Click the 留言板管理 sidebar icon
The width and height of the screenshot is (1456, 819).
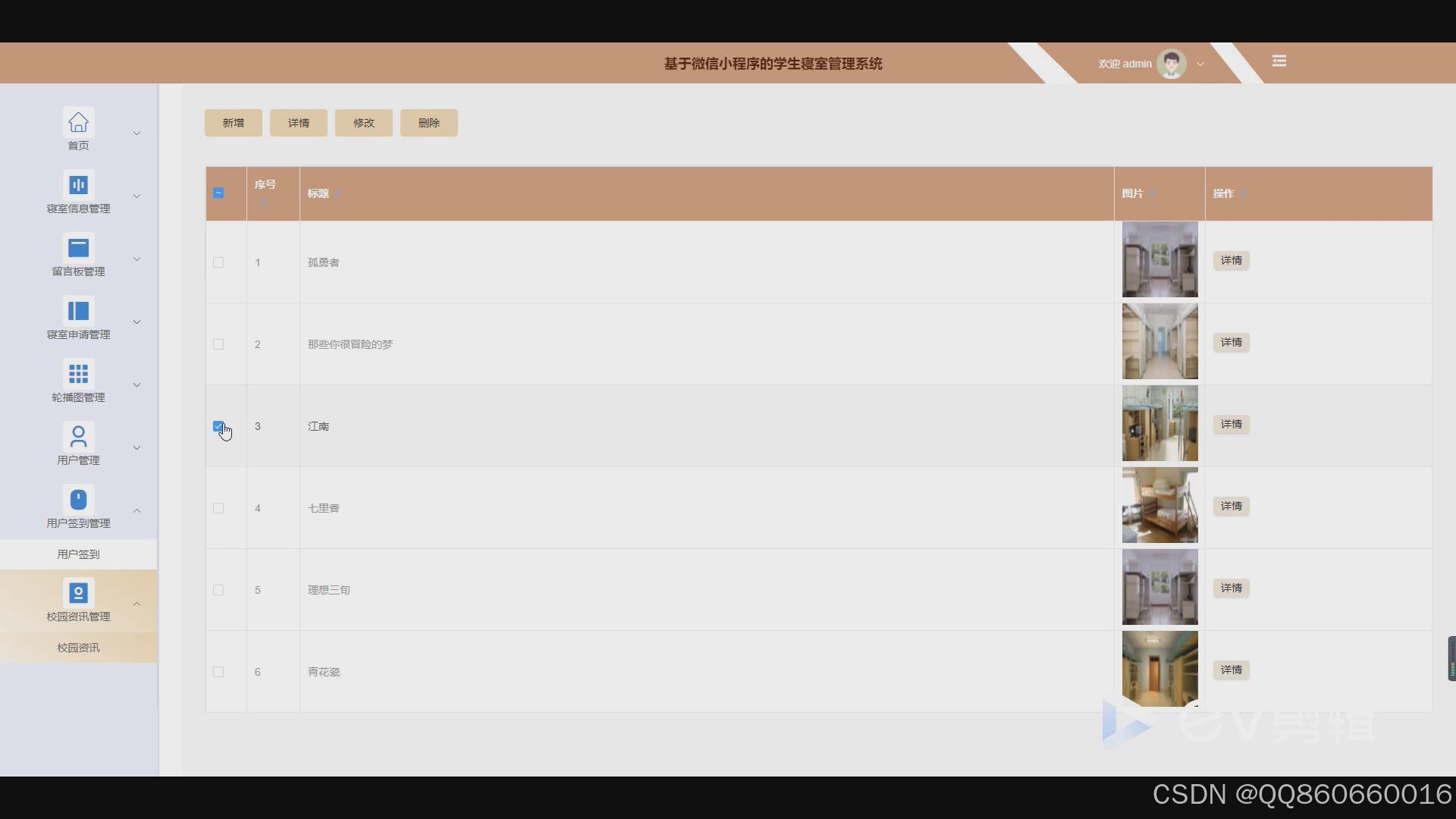tap(78, 248)
